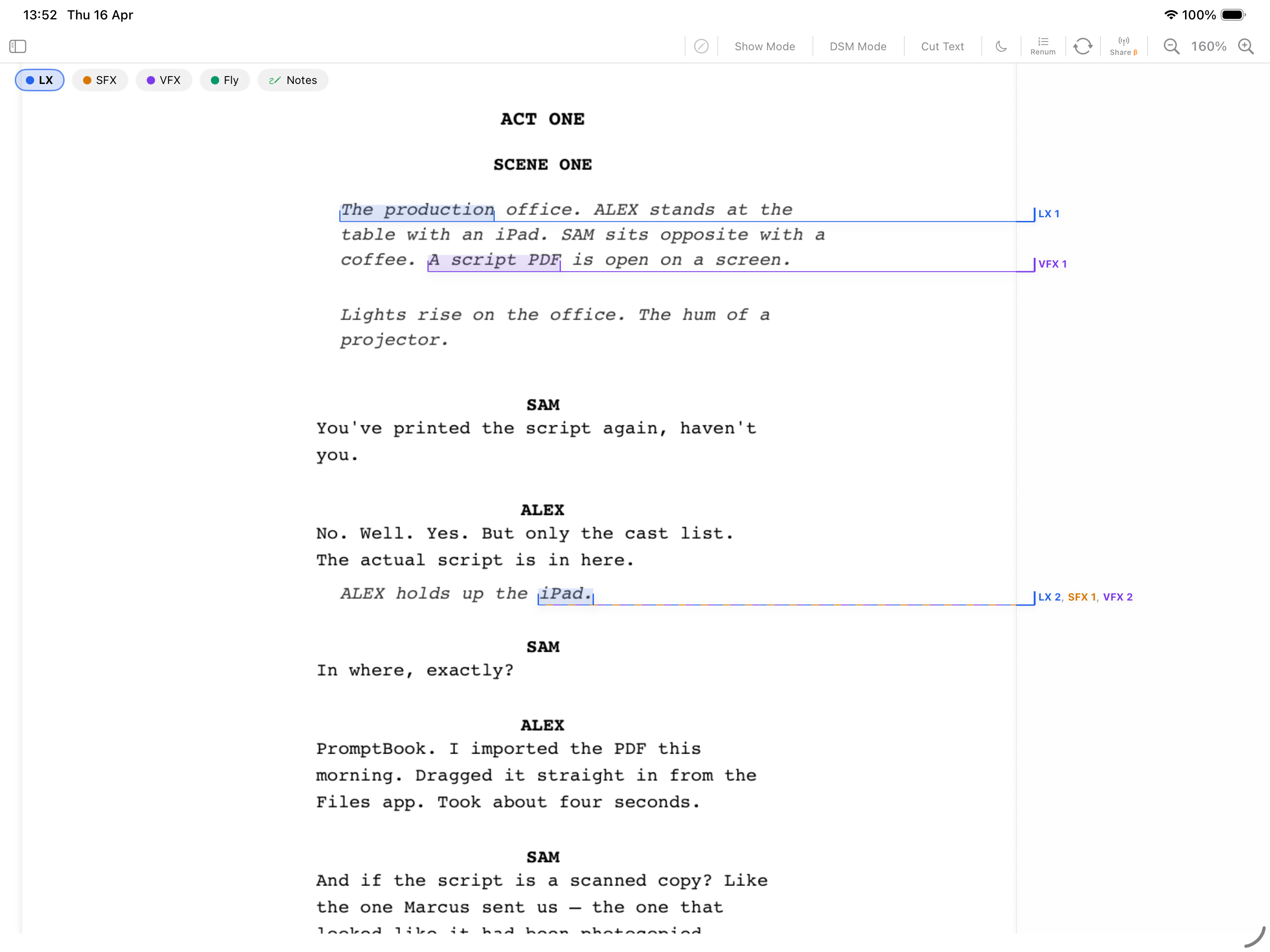Viewport: 1270px width, 952px height.
Task: Select the LX 1 cue marker
Action: coord(1048,214)
